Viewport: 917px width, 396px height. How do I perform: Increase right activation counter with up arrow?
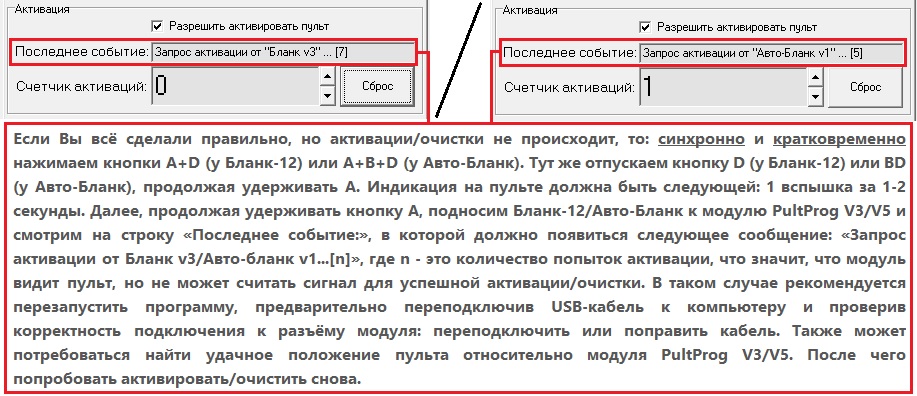816,77
